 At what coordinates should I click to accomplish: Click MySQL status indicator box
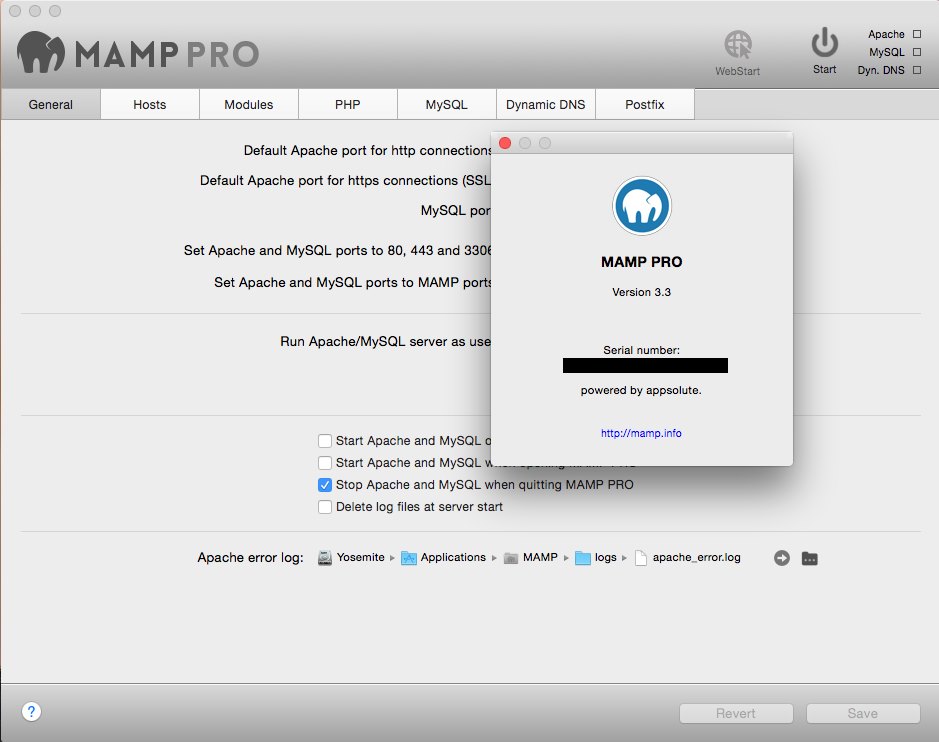[917, 52]
